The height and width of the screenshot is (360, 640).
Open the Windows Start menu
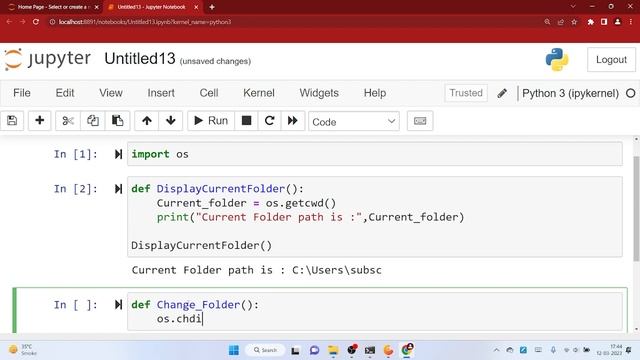234,350
